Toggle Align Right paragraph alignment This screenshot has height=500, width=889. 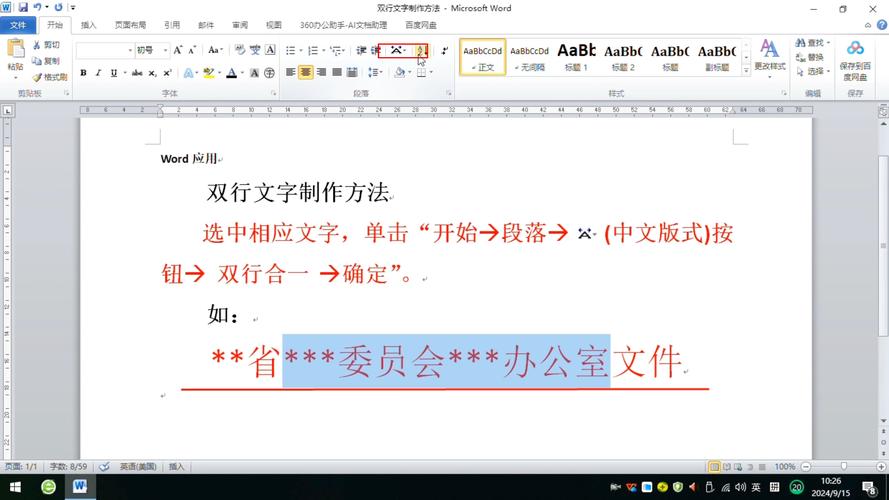click(x=321, y=72)
